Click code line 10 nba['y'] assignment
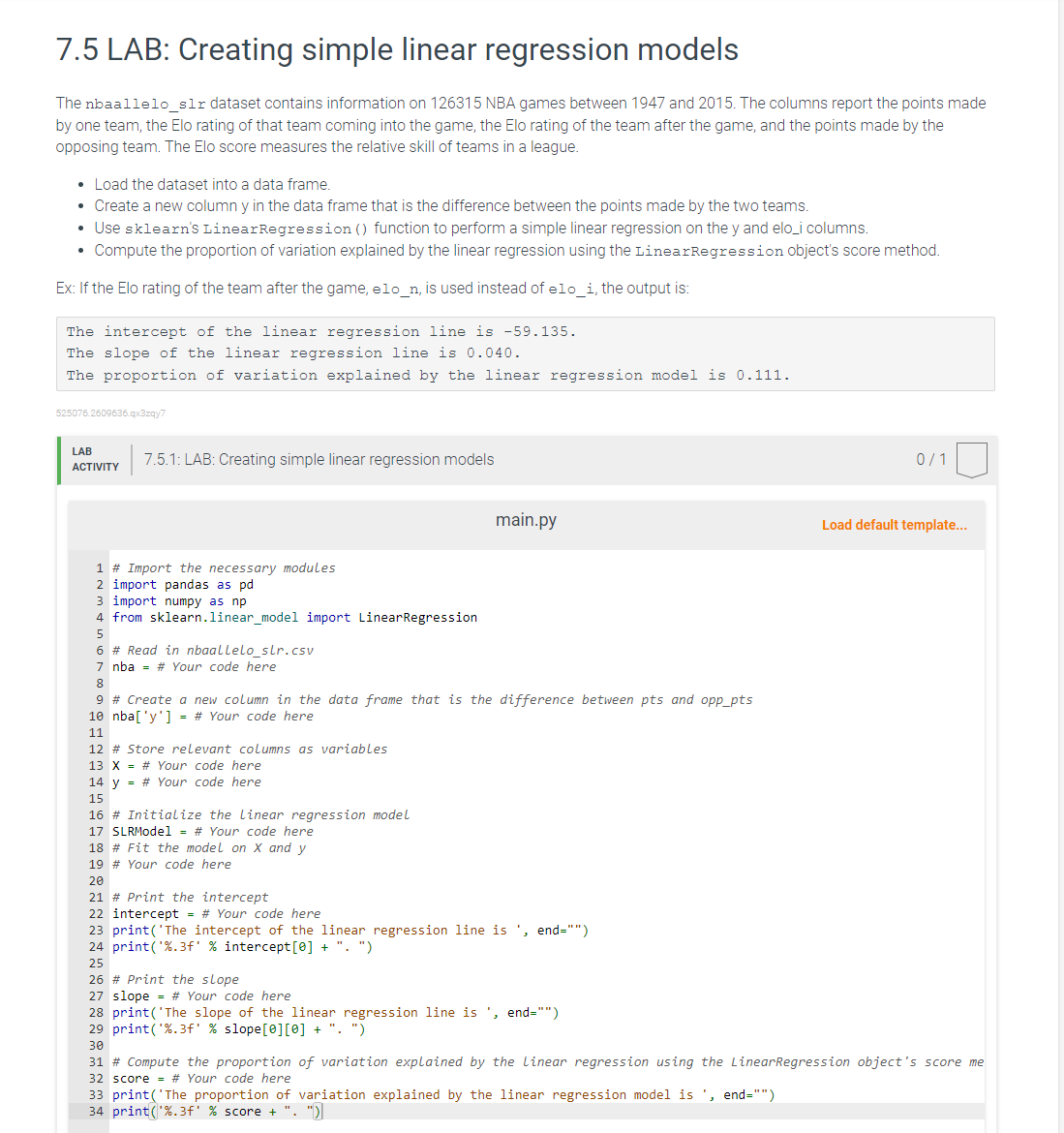 tap(212, 716)
